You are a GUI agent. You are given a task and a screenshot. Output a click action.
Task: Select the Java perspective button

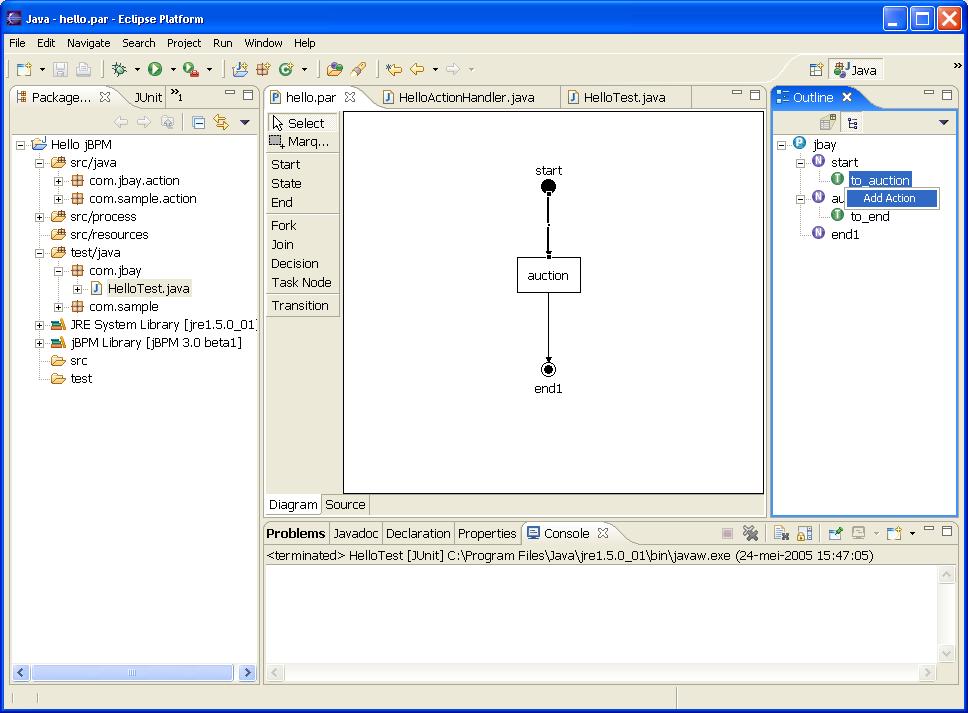pyautogui.click(x=855, y=70)
